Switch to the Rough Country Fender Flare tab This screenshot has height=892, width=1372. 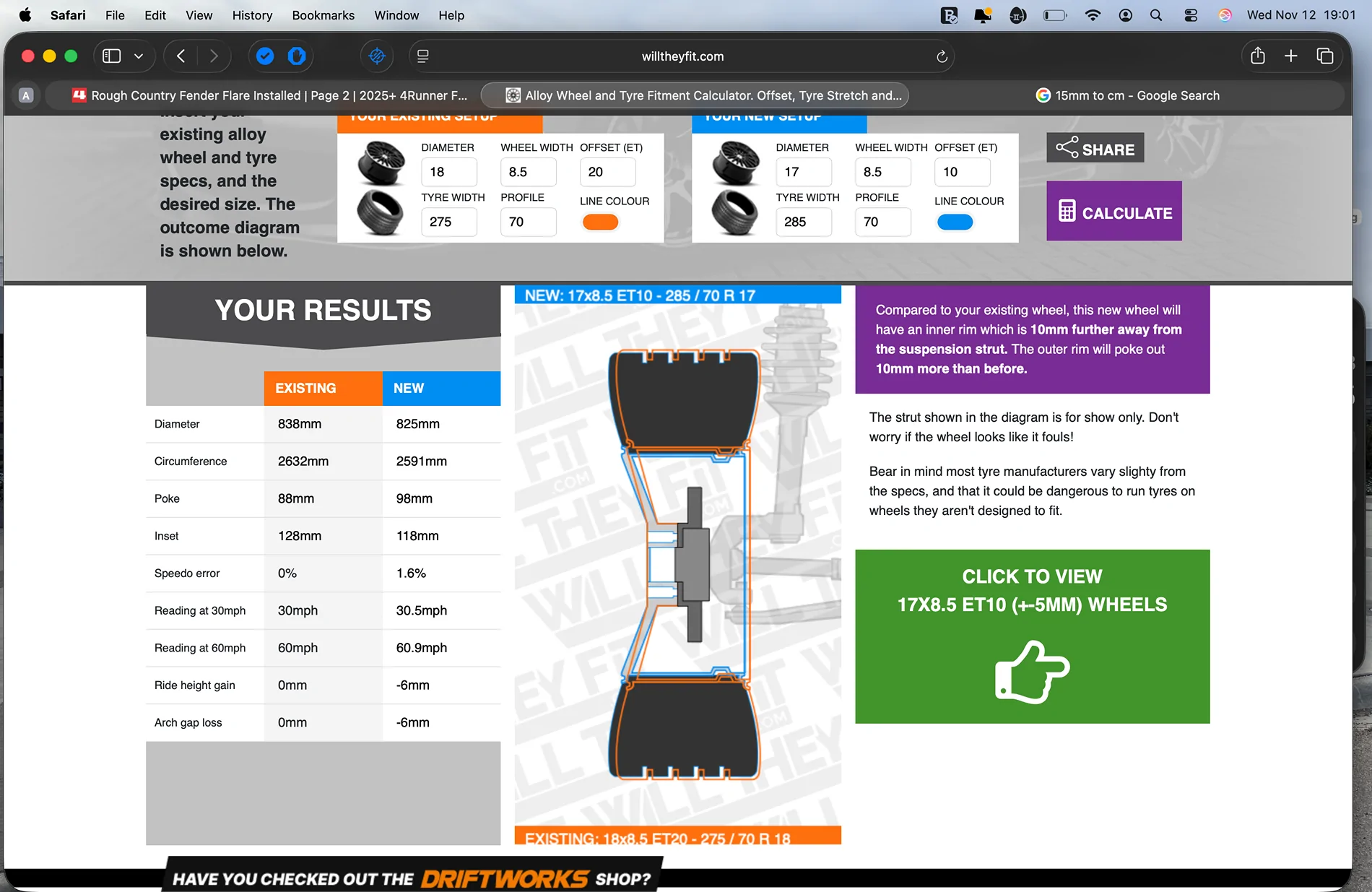pos(271,95)
